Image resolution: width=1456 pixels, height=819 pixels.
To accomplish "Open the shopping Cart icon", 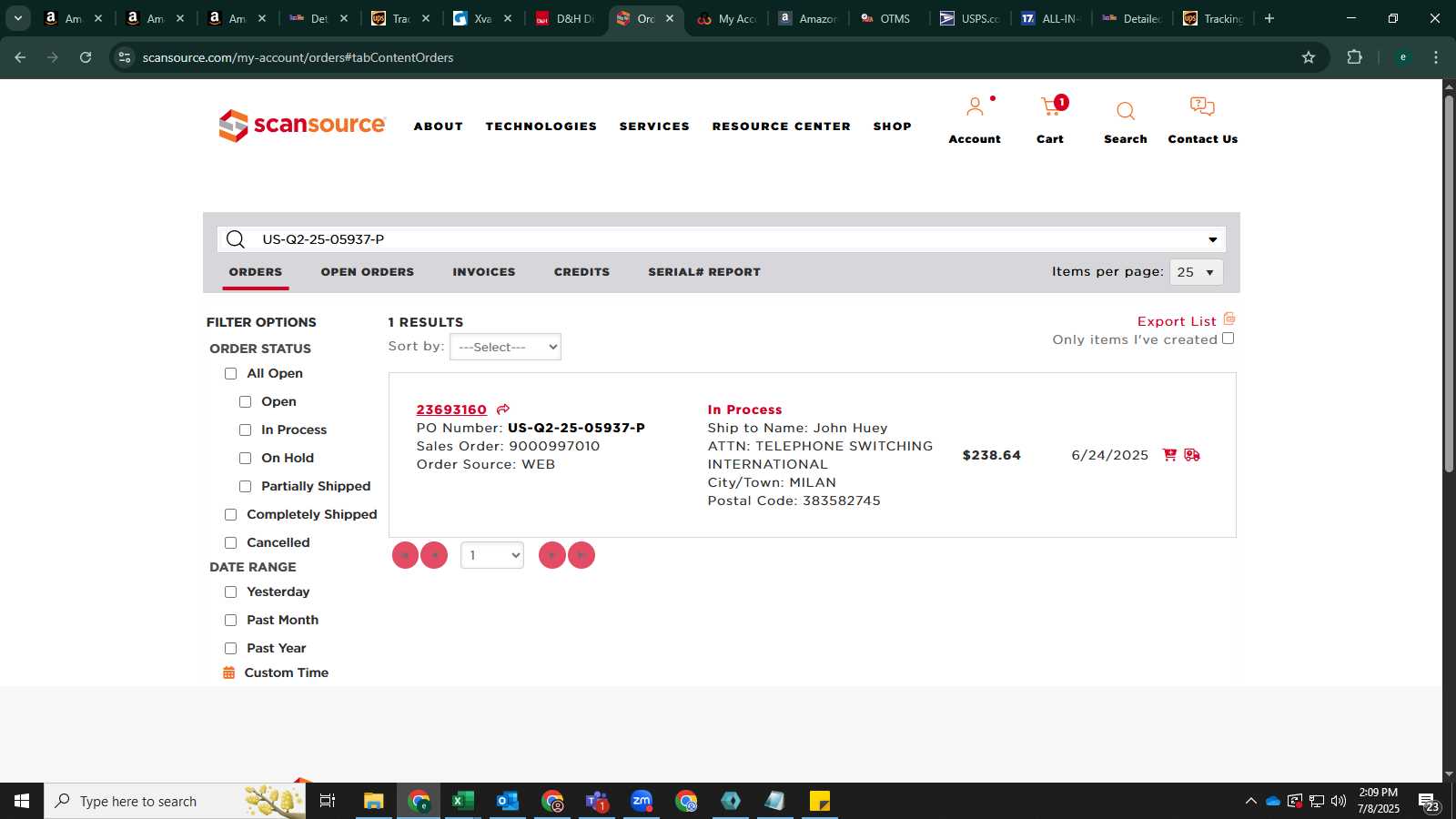I will (x=1051, y=107).
